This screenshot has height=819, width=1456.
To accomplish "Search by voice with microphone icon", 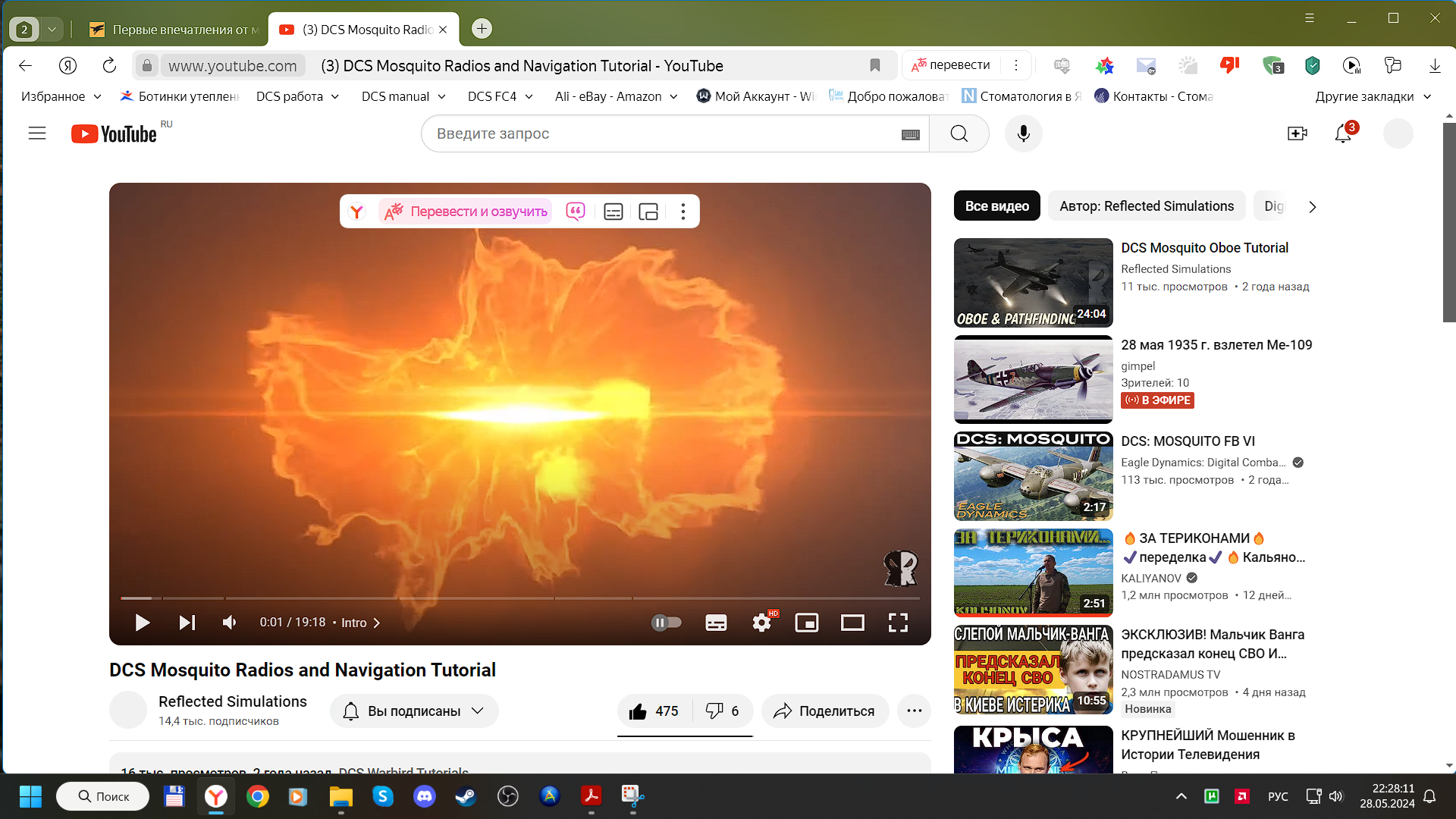I will [1023, 133].
